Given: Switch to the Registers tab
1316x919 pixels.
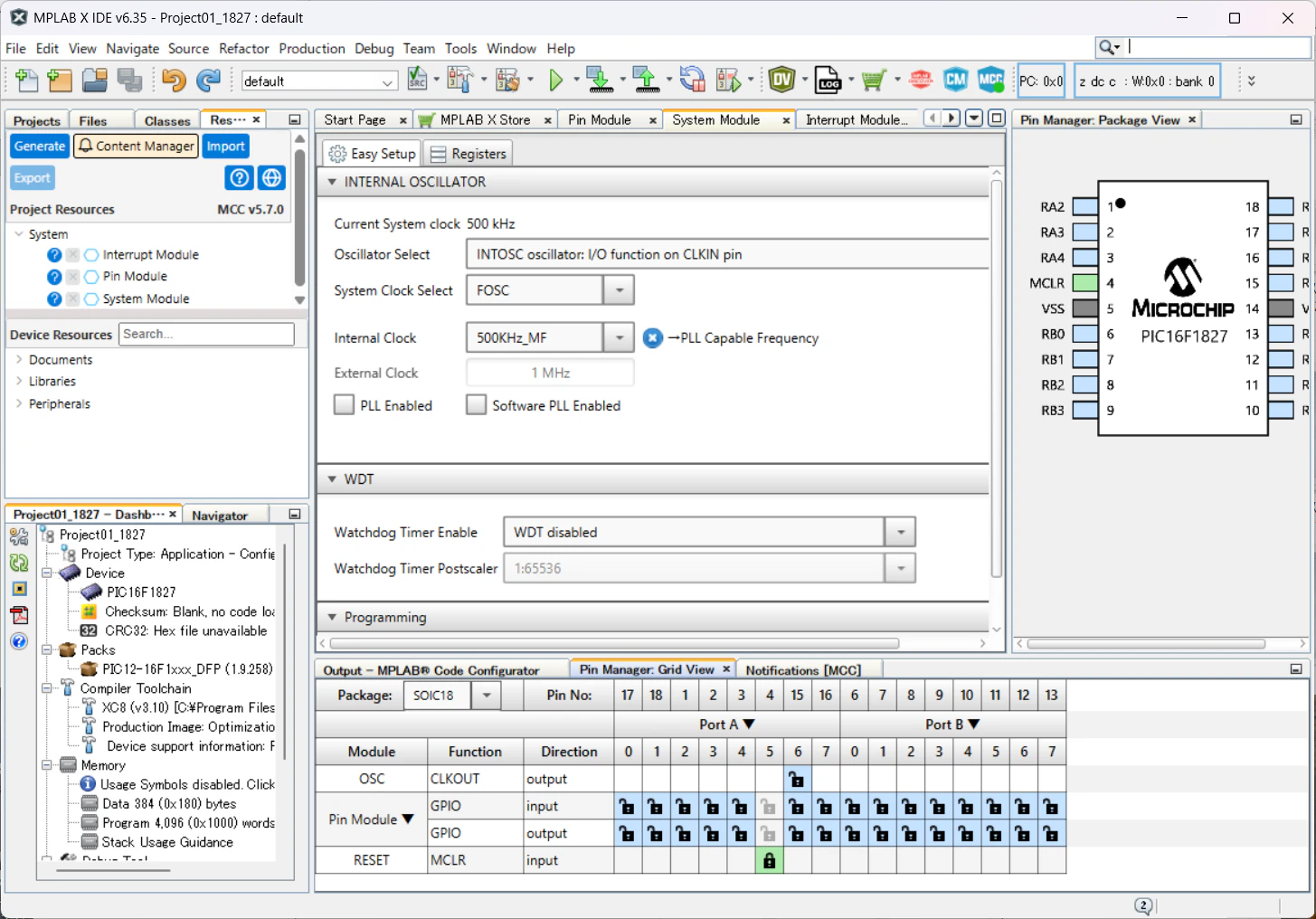Looking at the screenshot, I should tap(468, 154).
